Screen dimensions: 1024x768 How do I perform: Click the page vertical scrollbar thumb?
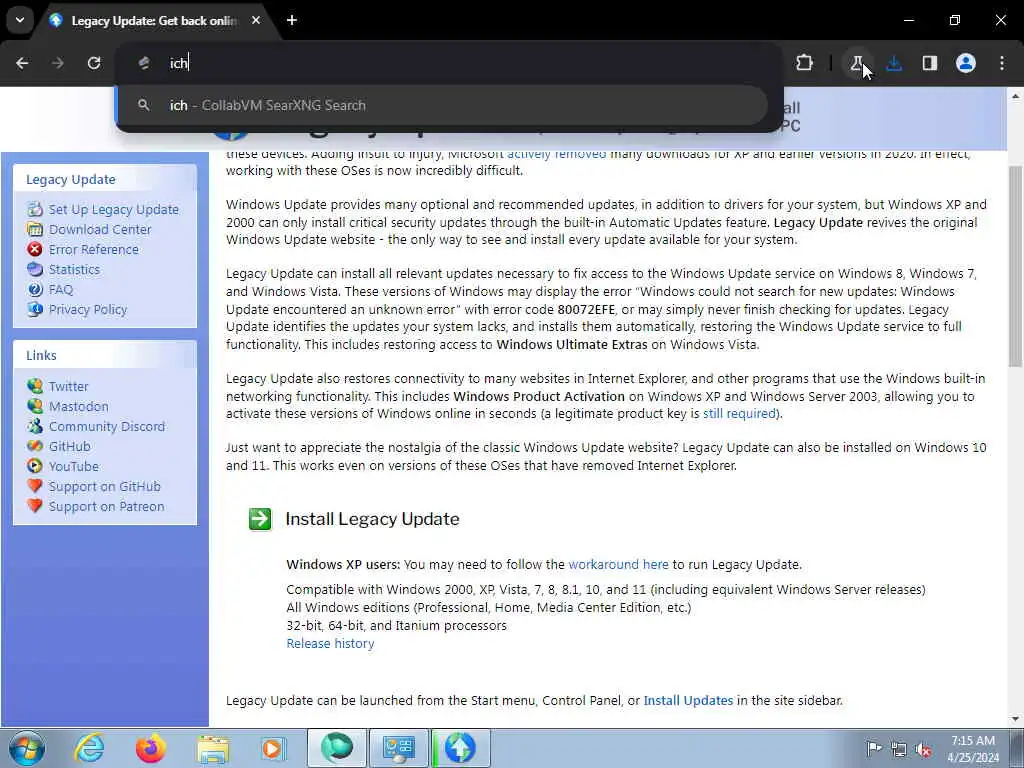1015,266
